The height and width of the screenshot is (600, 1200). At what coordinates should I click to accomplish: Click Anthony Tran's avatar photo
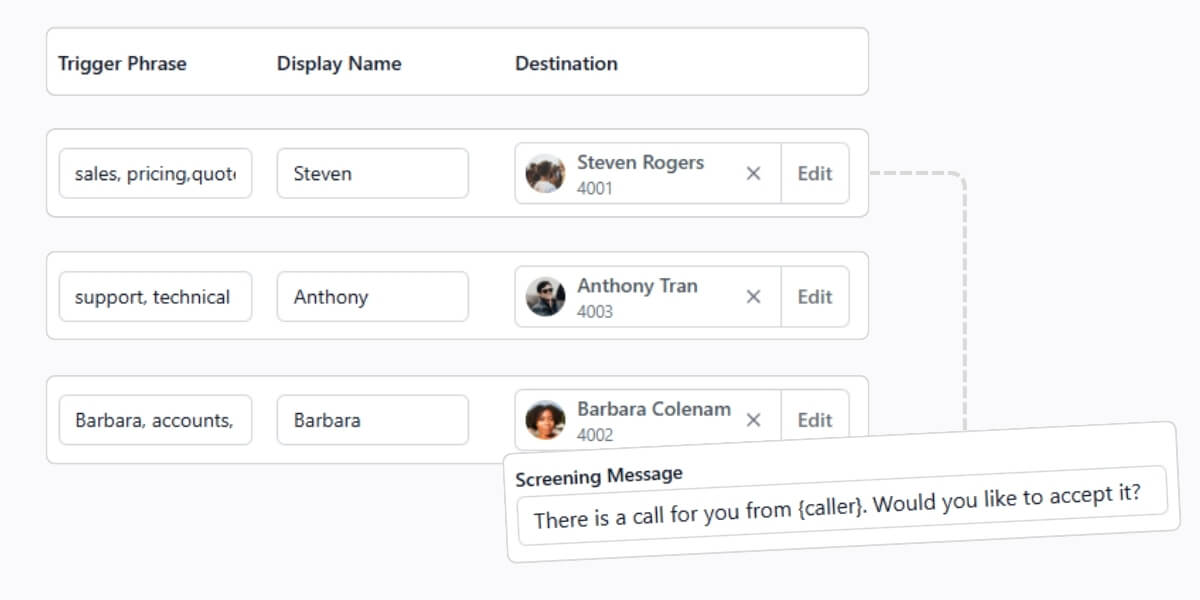[x=545, y=296]
